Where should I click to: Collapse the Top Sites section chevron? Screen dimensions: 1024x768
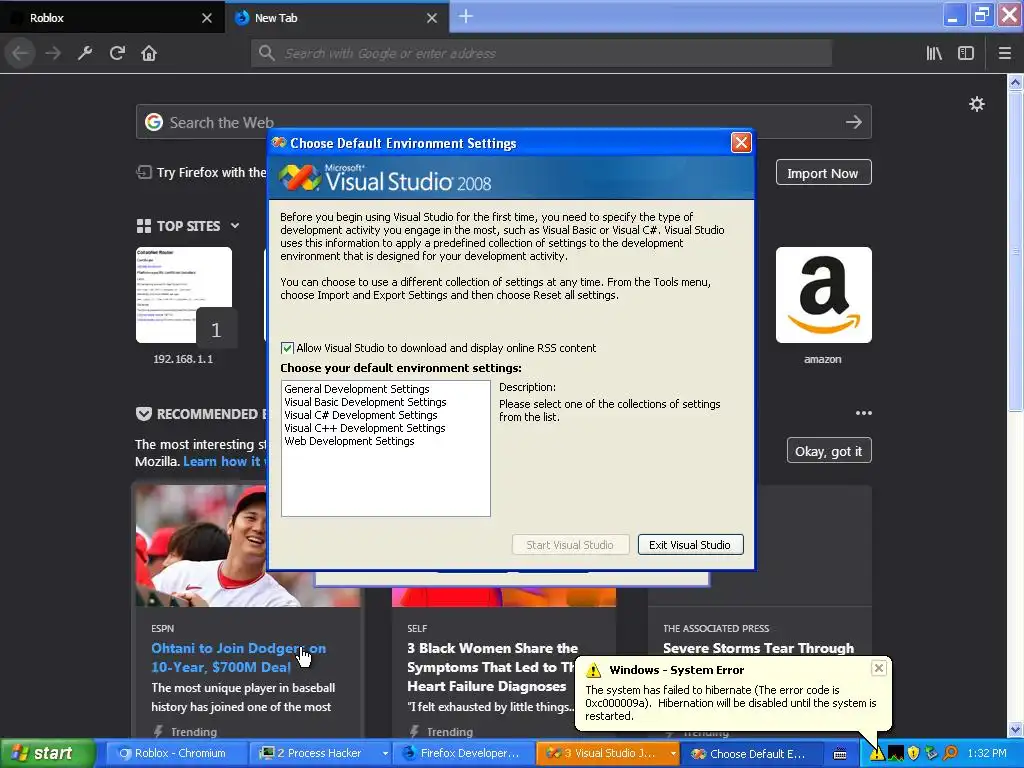[x=235, y=226]
